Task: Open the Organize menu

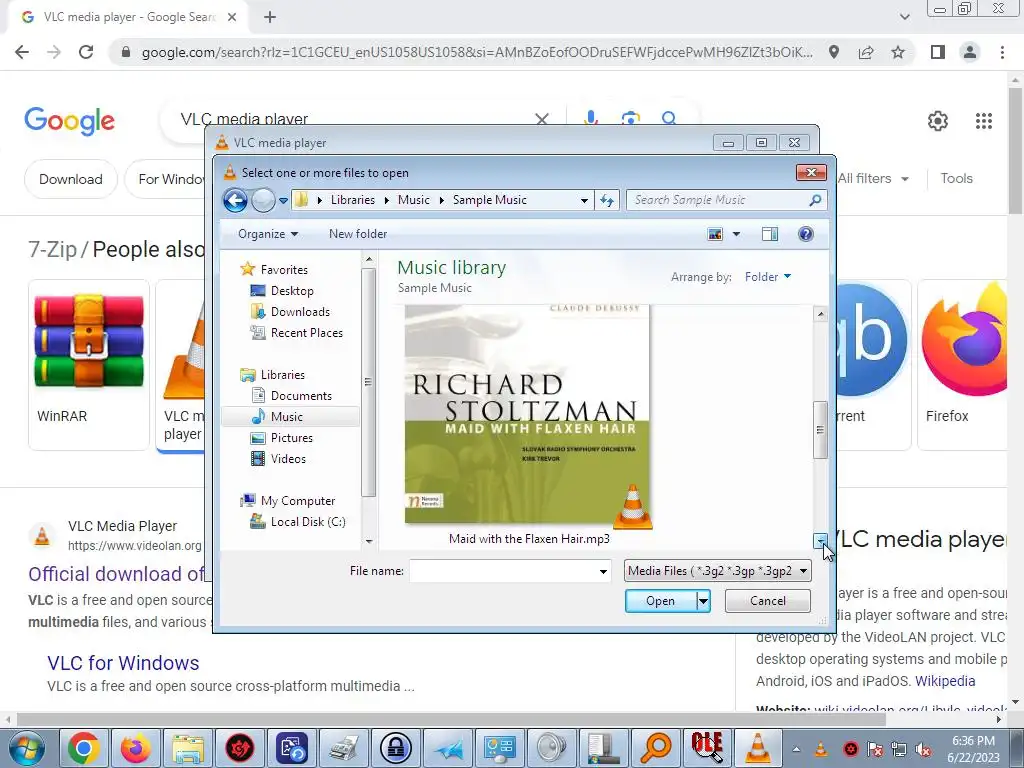Action: point(268,234)
